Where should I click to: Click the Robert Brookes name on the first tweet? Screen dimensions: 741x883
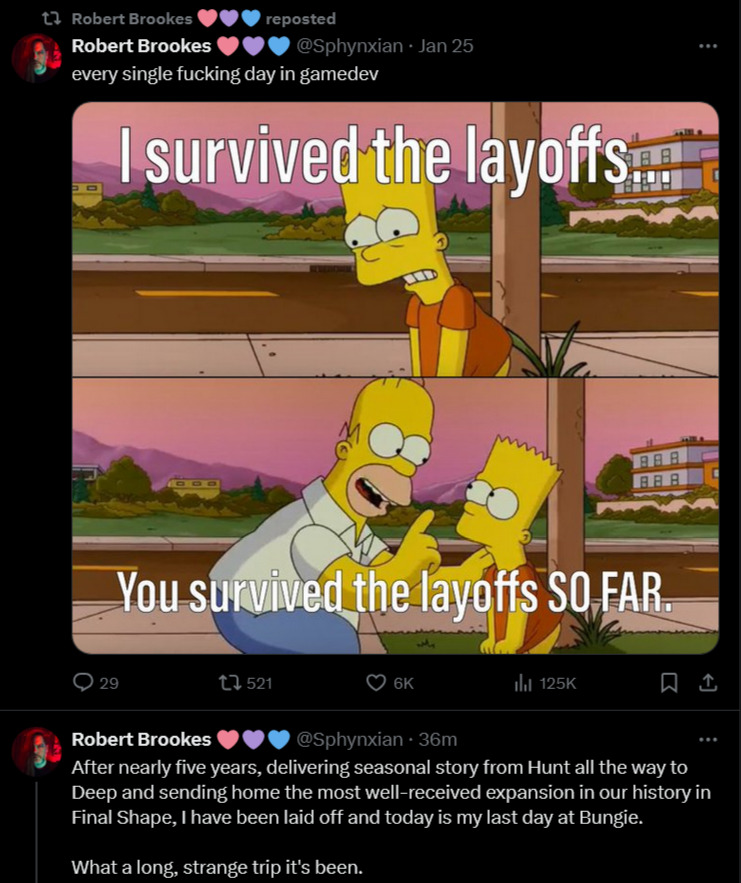pos(141,46)
